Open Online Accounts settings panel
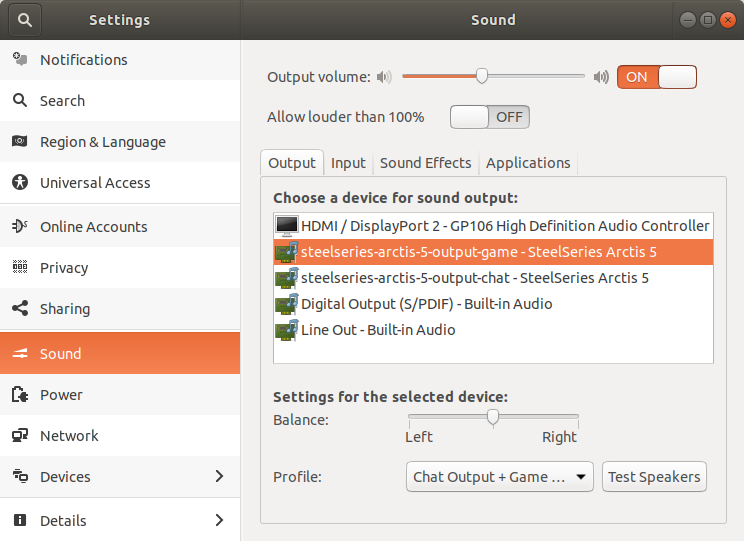 click(x=120, y=226)
